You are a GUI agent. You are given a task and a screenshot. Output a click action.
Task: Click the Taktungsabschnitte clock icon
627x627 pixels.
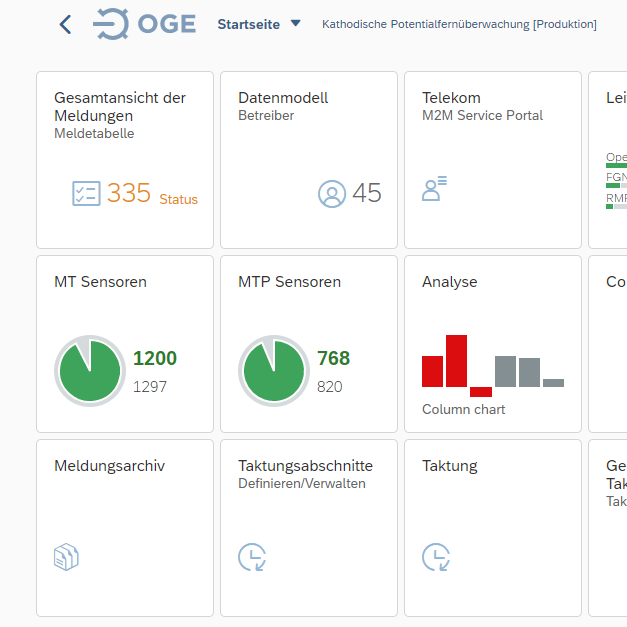pyautogui.click(x=252, y=557)
